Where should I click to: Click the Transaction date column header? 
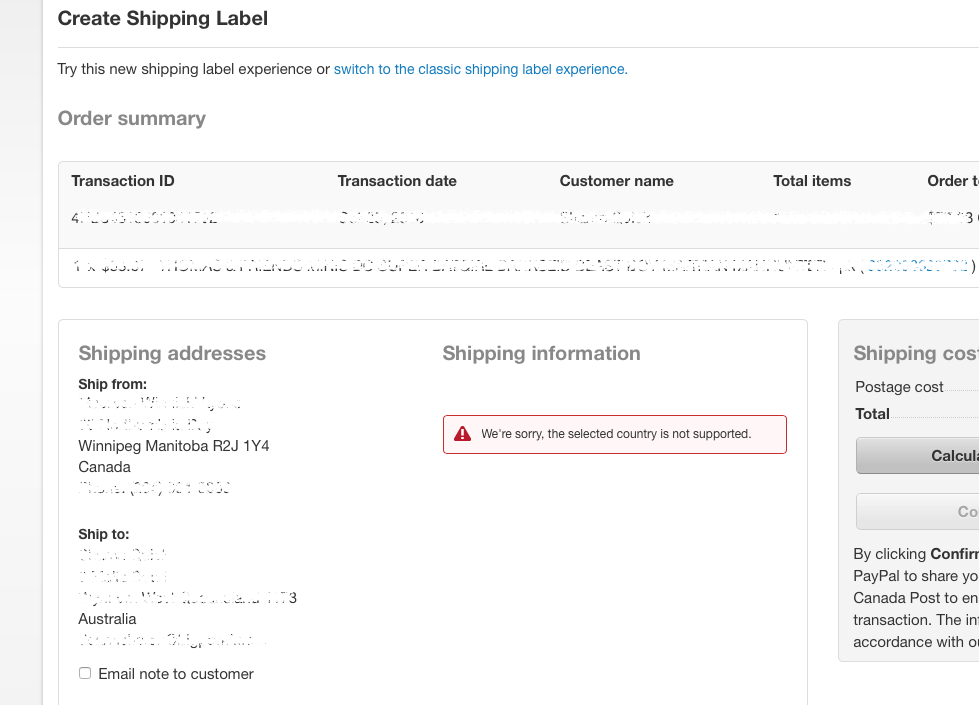point(397,181)
